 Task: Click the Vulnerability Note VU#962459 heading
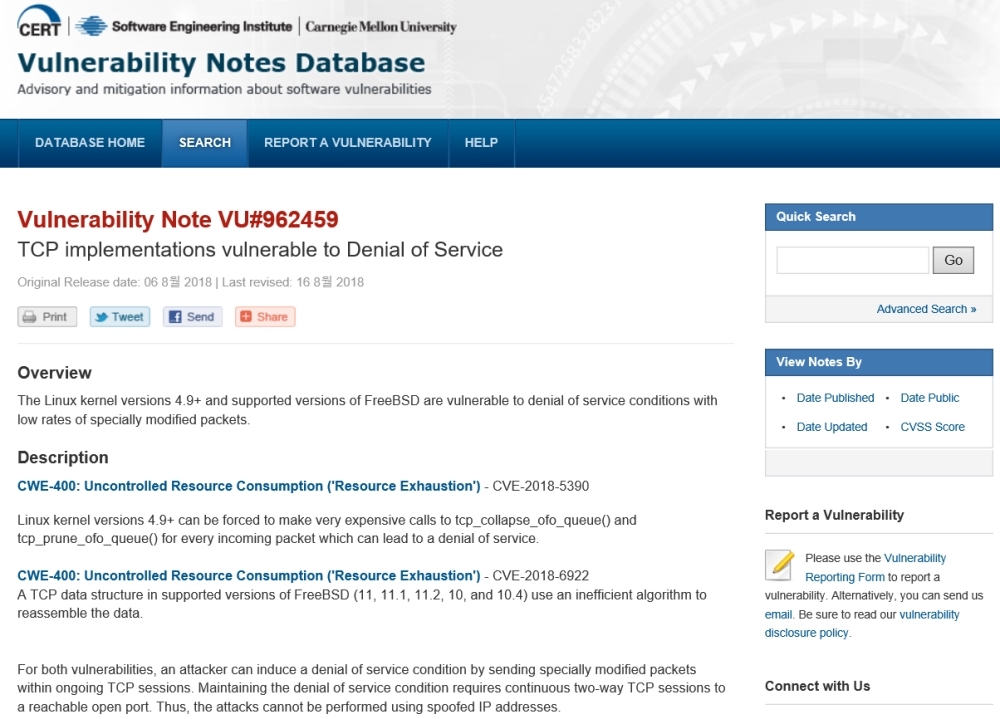pyautogui.click(x=178, y=219)
